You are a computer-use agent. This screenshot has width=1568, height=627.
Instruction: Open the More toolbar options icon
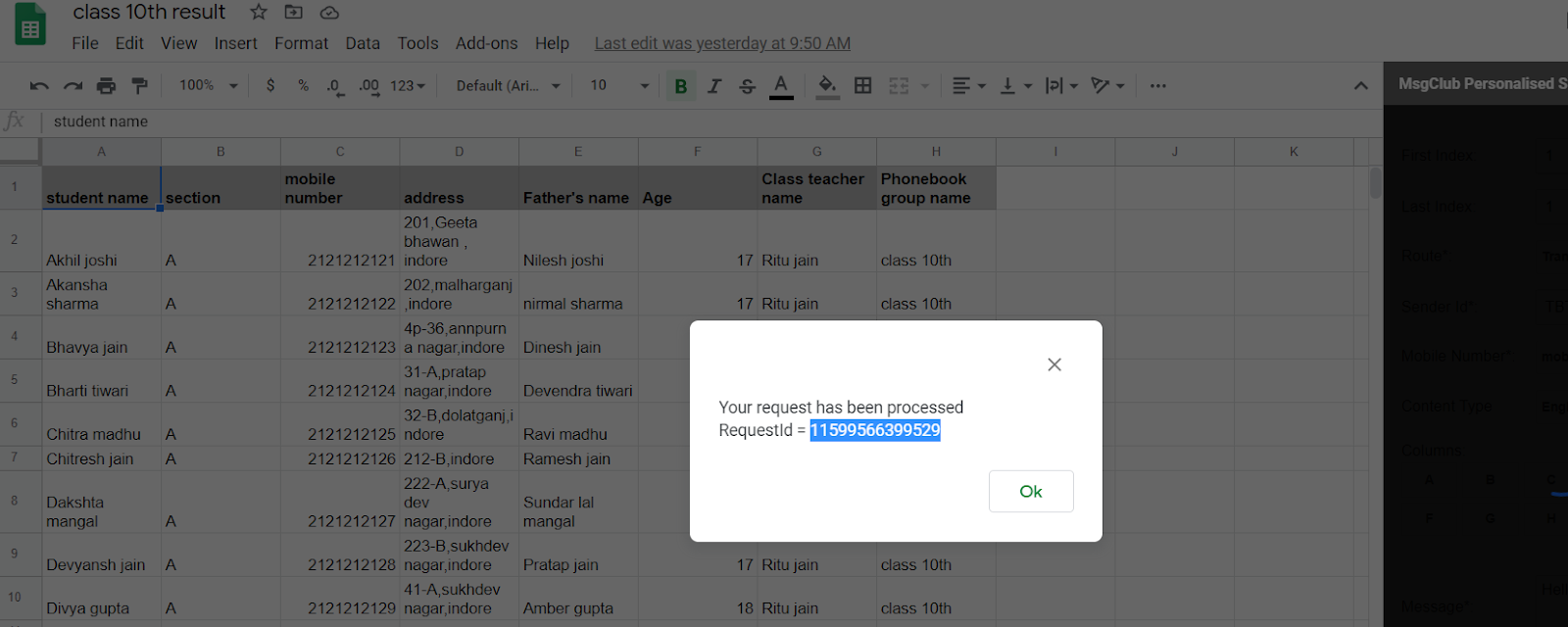[1158, 86]
